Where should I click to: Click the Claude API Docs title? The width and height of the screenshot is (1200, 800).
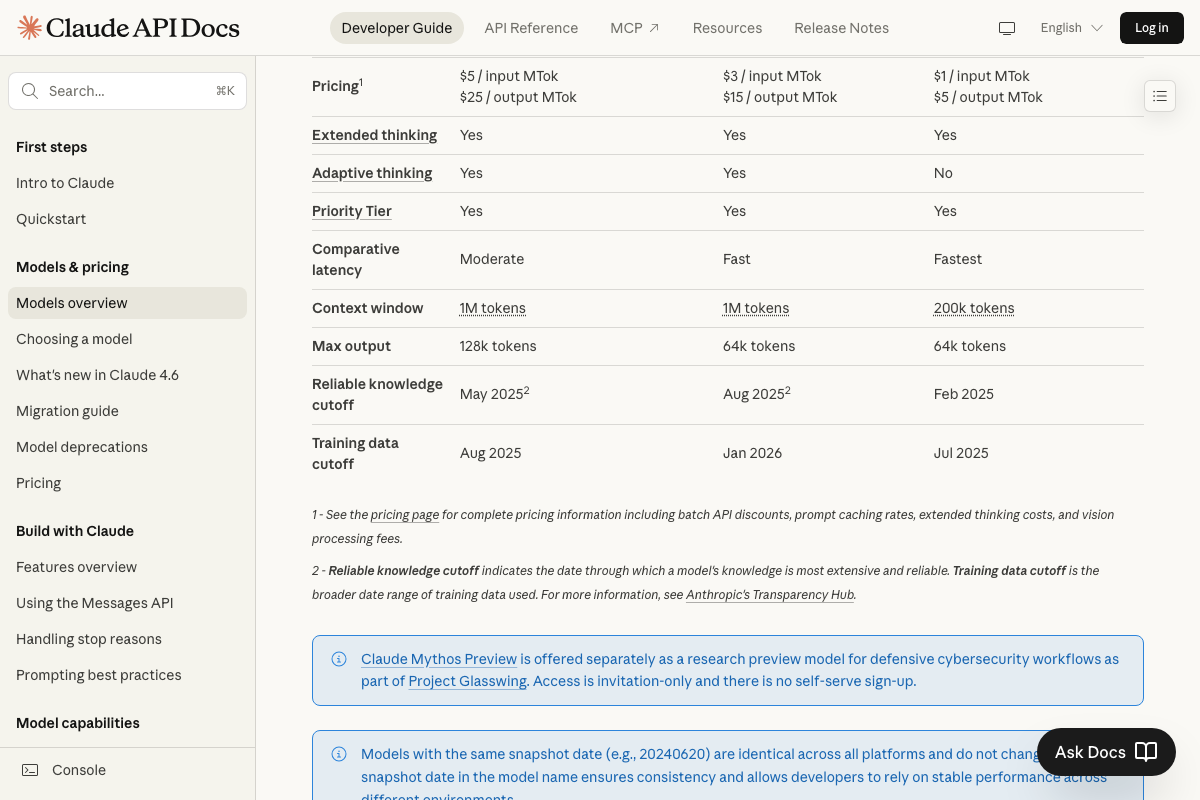click(142, 27)
